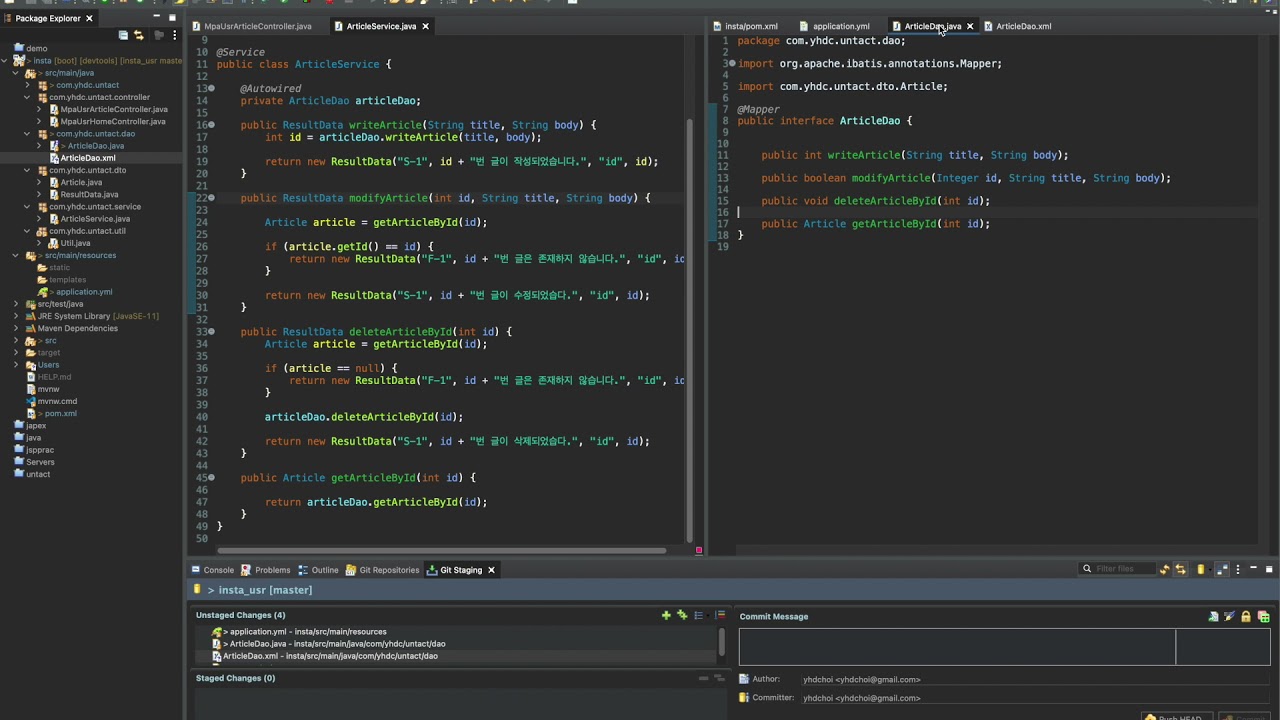Select ArticleDao.java in Unstaged Changes
This screenshot has height=720, width=1280.
coord(329,644)
